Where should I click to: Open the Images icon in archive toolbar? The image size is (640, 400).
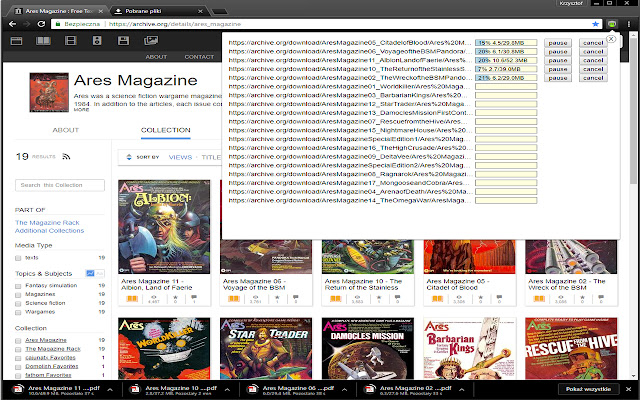tap(151, 41)
